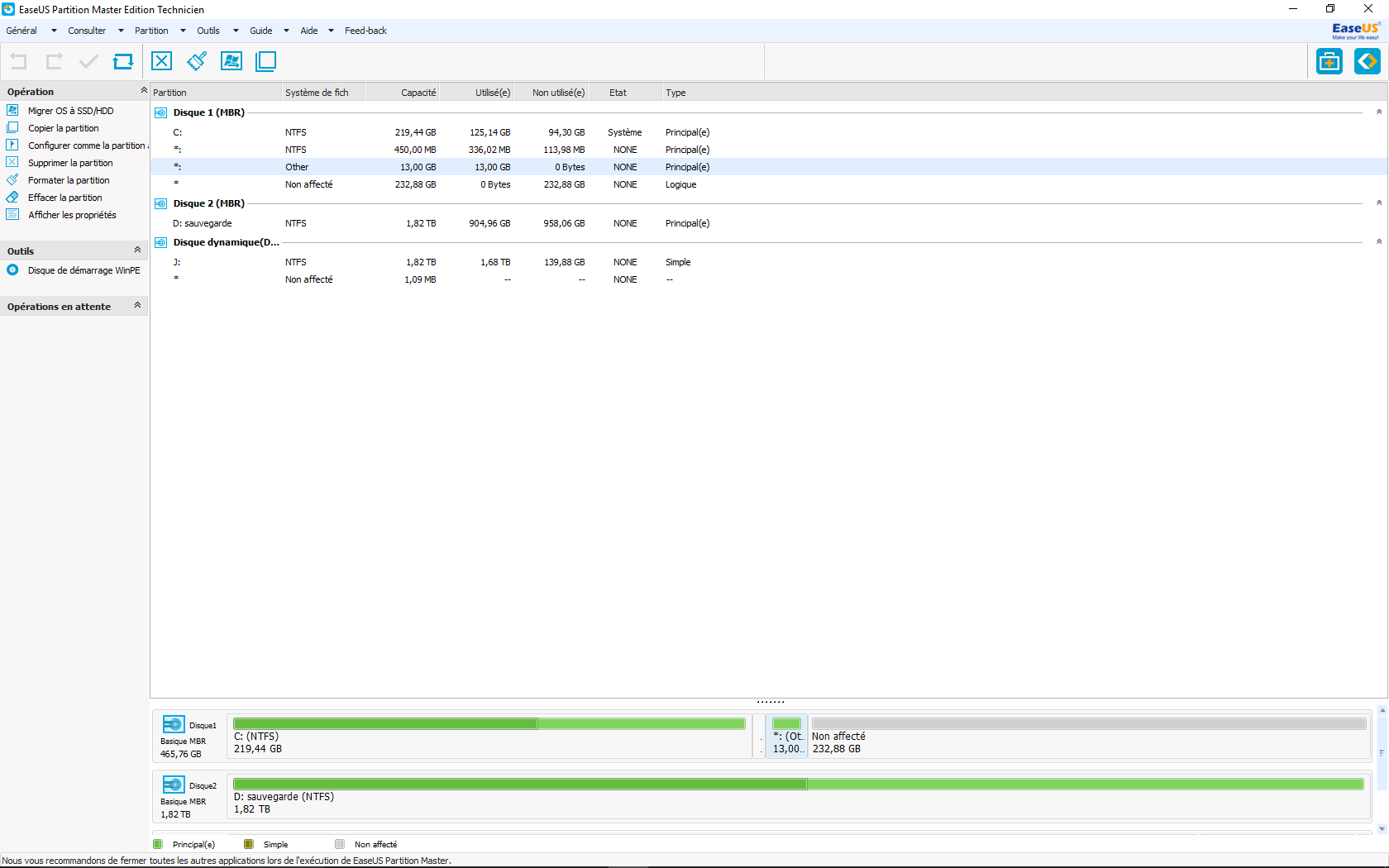The width and height of the screenshot is (1389, 868).
Task: Click the disk icon next to Disque 1 (MBR)
Action: tap(160, 112)
